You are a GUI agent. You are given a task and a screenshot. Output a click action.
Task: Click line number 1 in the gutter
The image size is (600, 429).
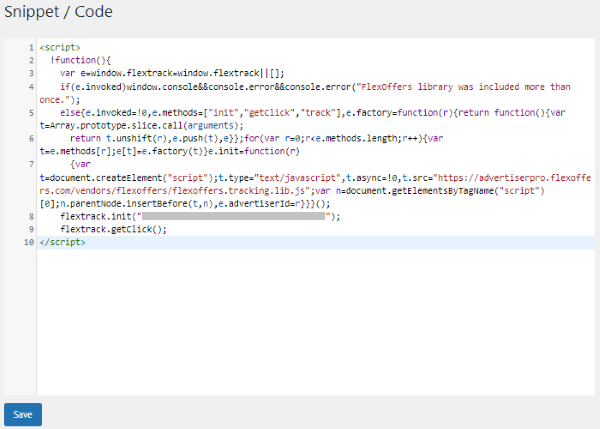[31, 47]
